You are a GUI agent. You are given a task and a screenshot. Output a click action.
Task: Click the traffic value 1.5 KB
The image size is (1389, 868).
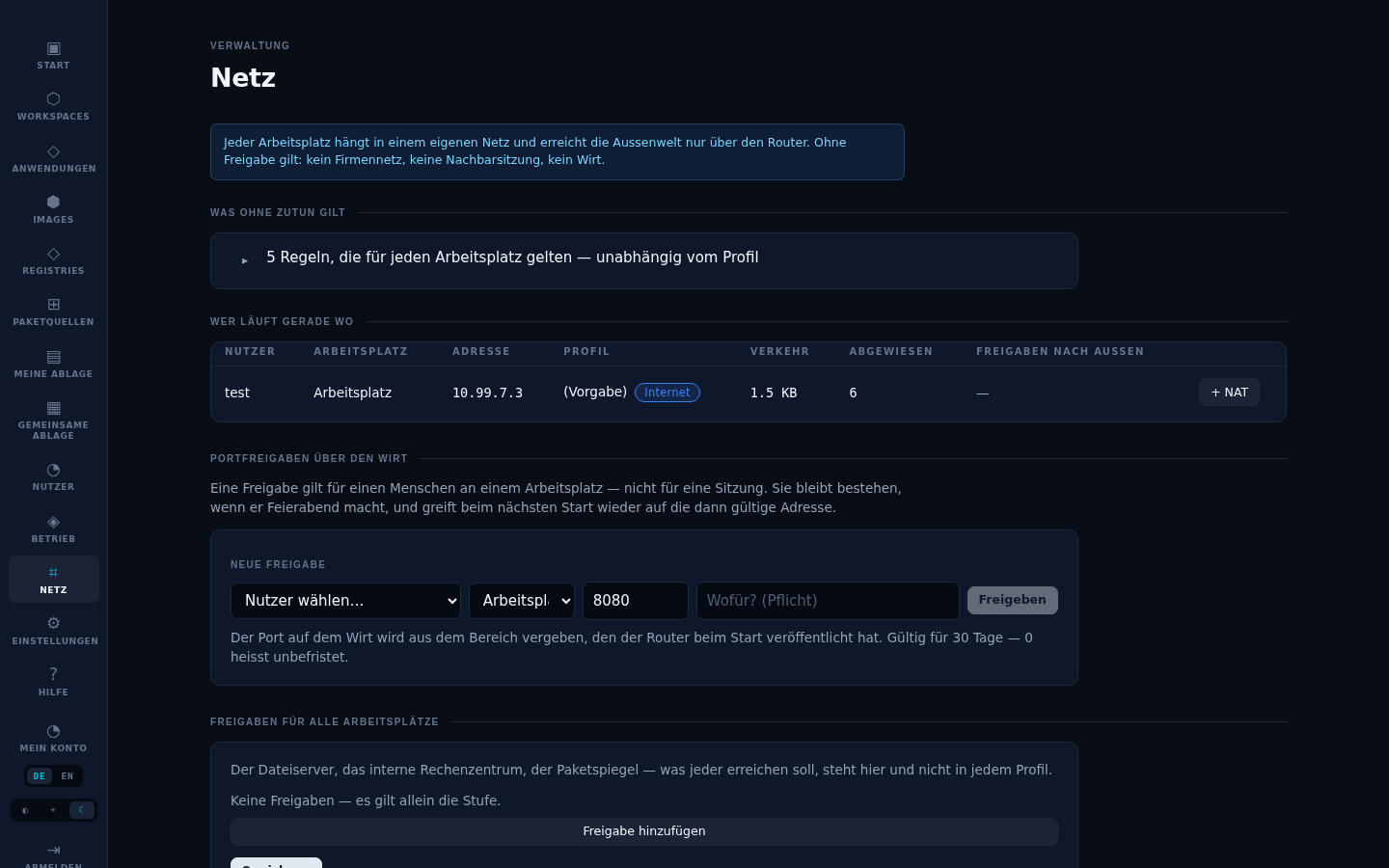pos(774,393)
